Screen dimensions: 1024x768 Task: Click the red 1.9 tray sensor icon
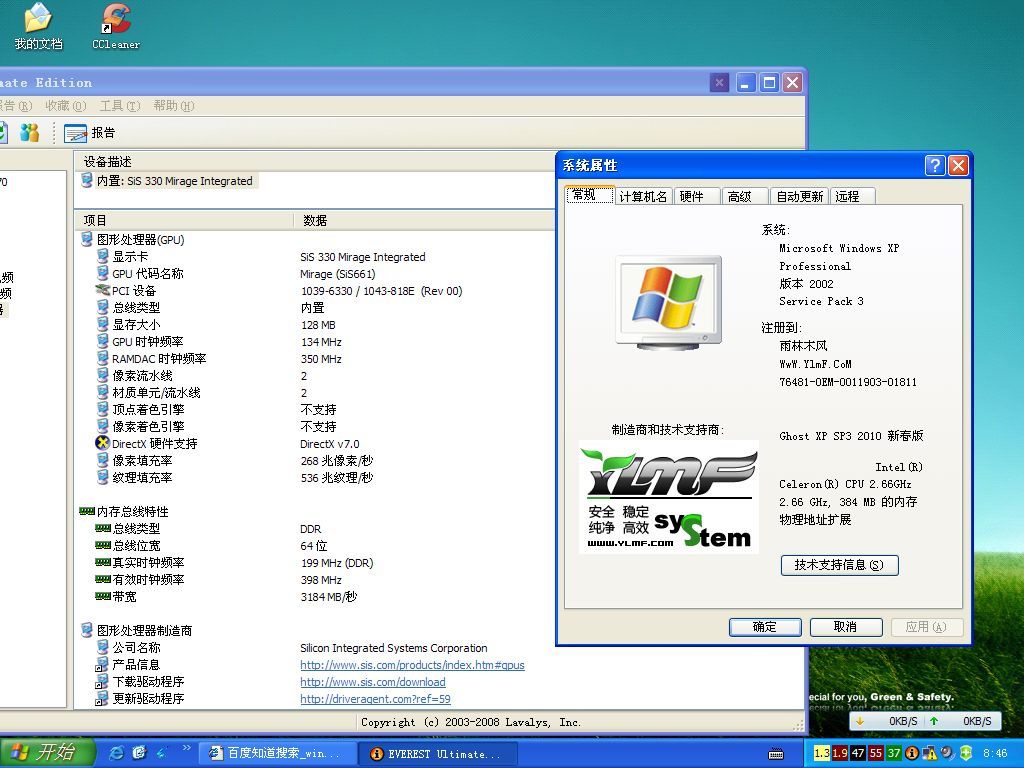click(x=840, y=753)
